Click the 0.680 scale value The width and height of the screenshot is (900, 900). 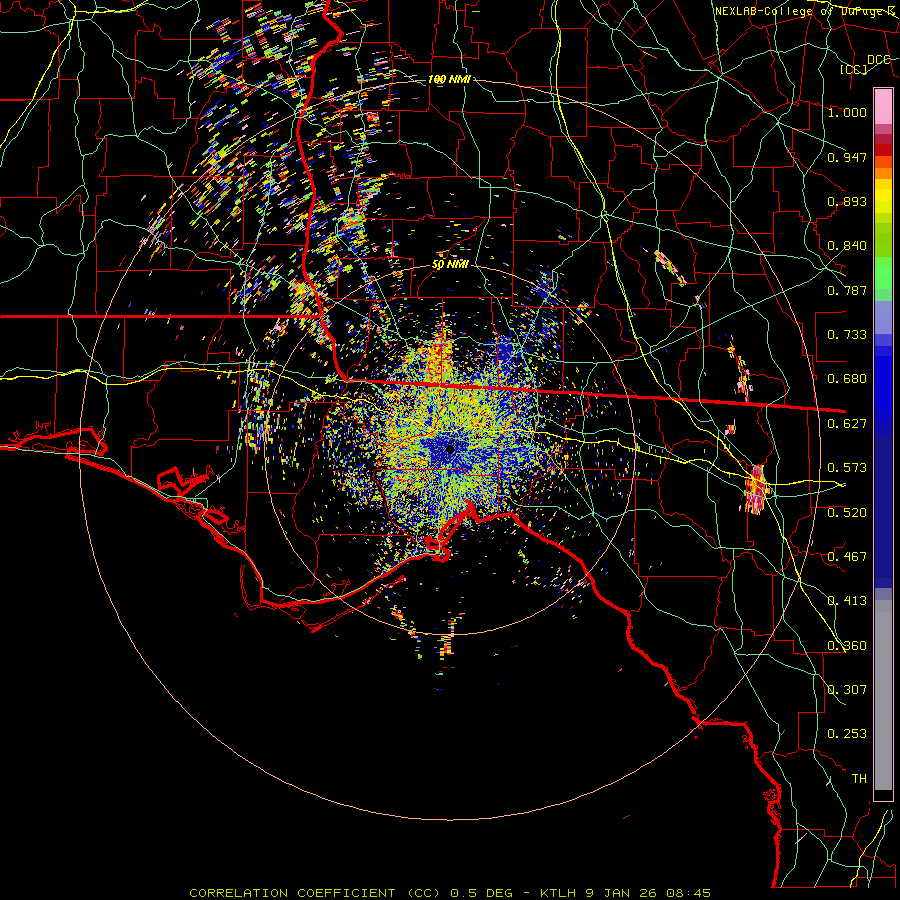847,379
